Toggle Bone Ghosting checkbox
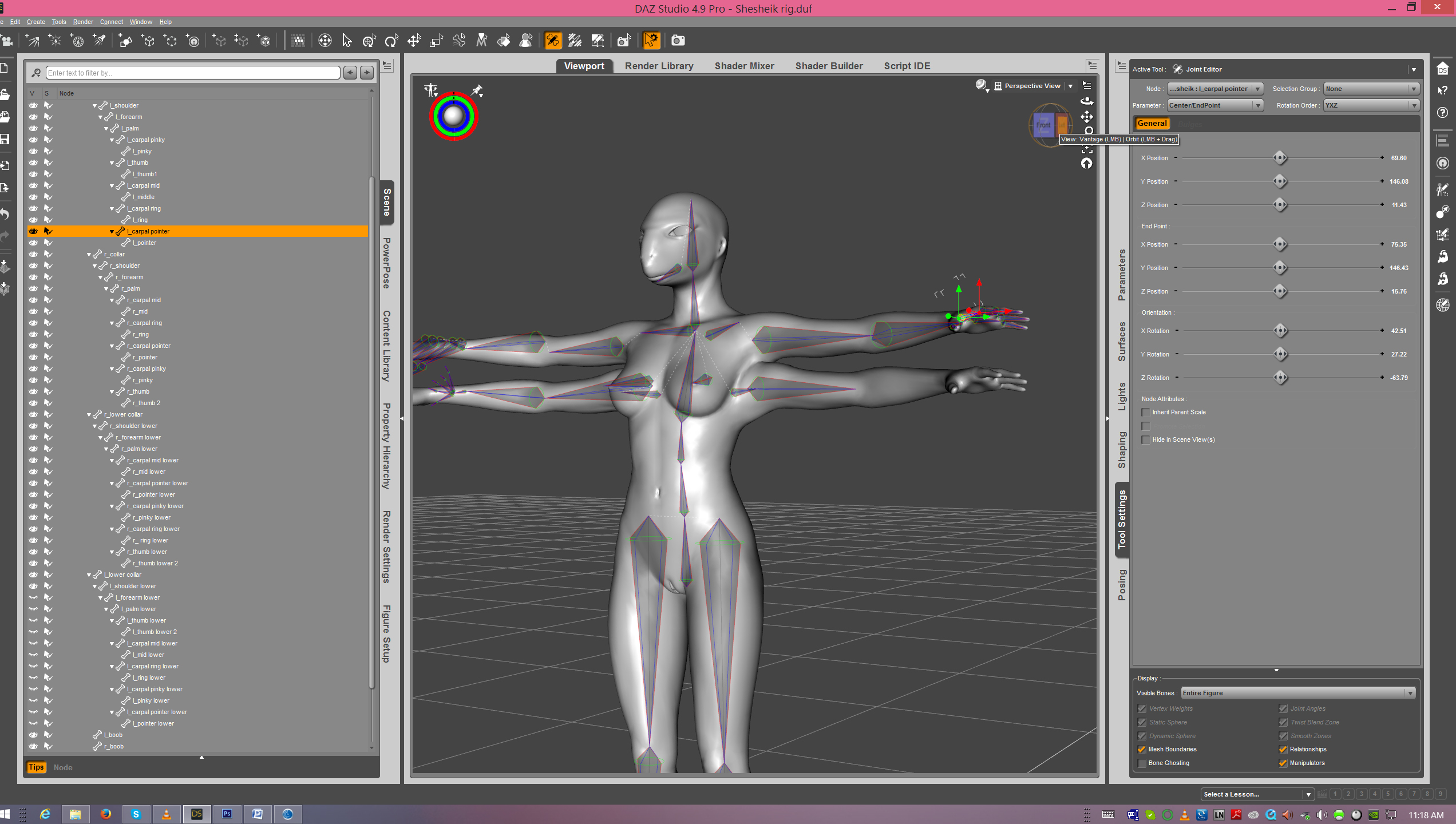This screenshot has width=1456, height=824. tap(1142, 763)
